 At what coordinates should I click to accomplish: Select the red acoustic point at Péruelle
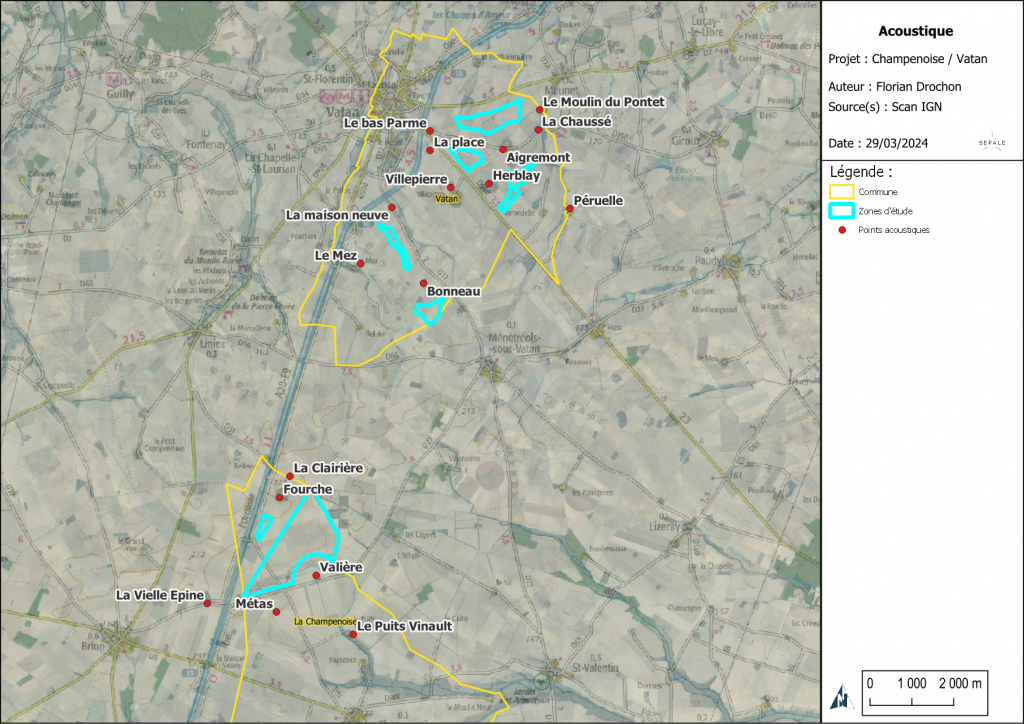click(x=570, y=208)
